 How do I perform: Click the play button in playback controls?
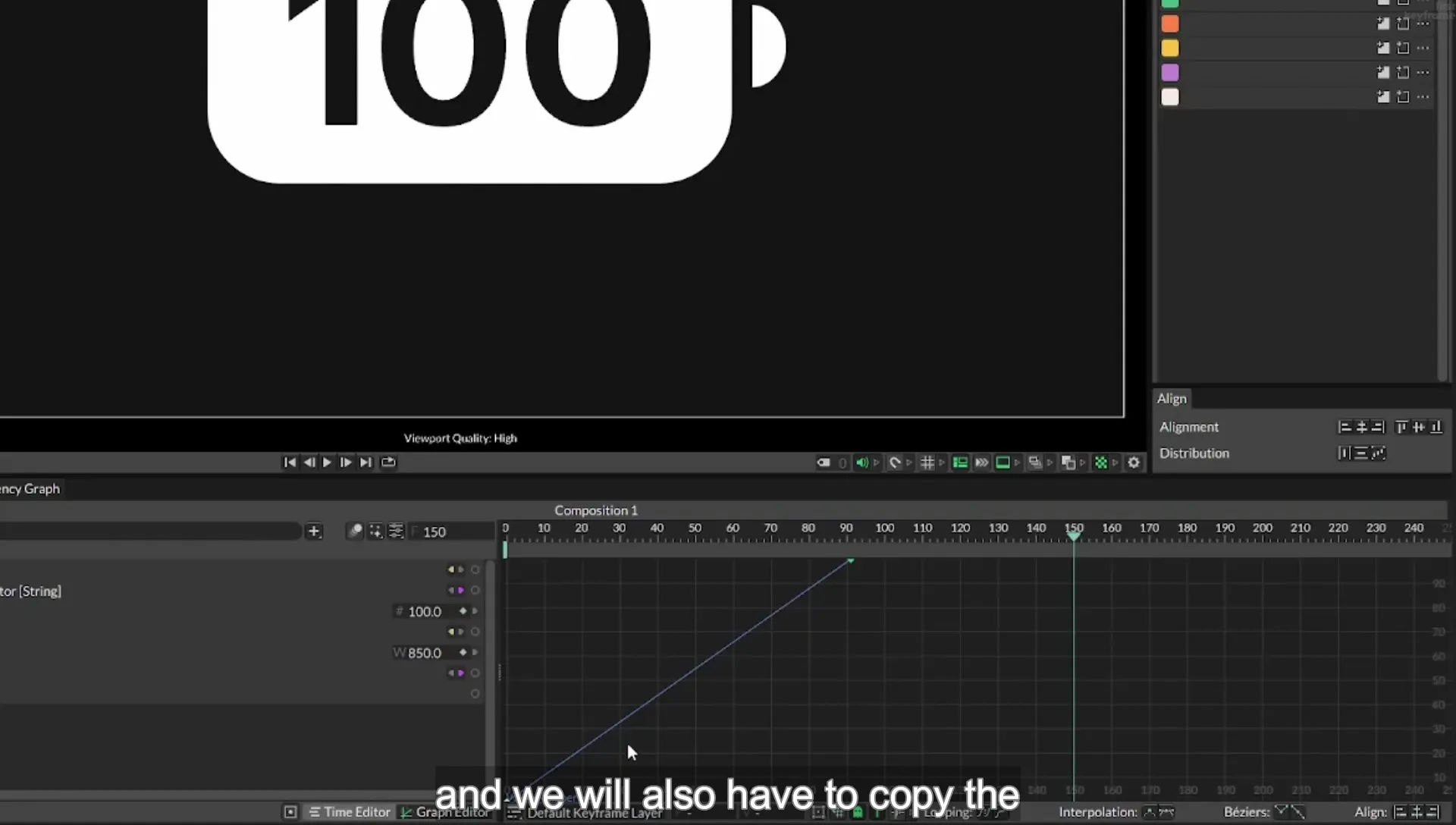327,463
